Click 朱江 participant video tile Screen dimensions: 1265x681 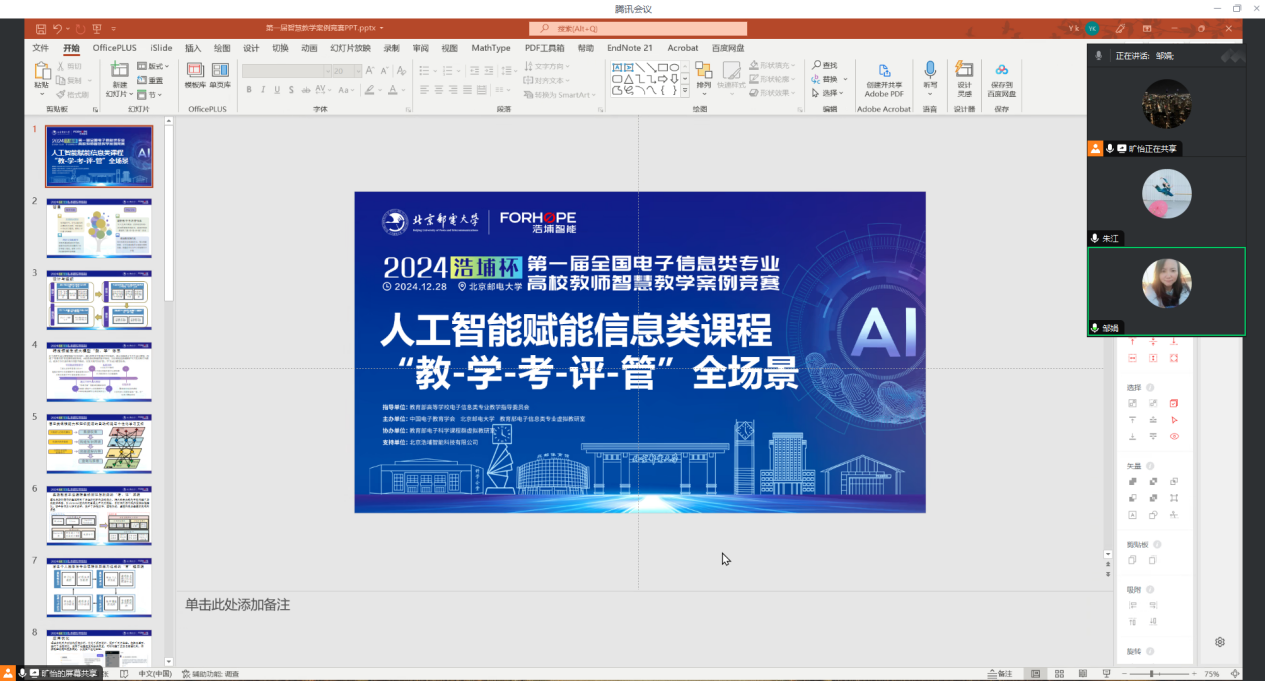[1166, 201]
